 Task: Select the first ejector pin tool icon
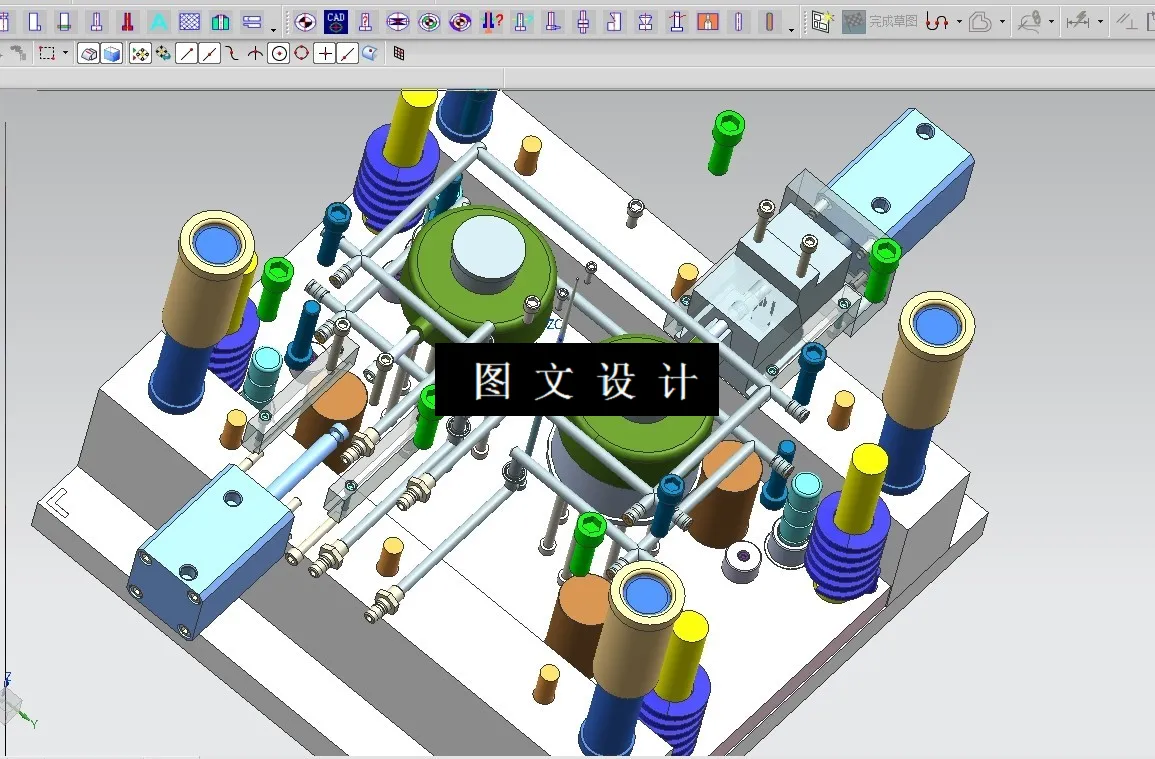tap(95, 21)
